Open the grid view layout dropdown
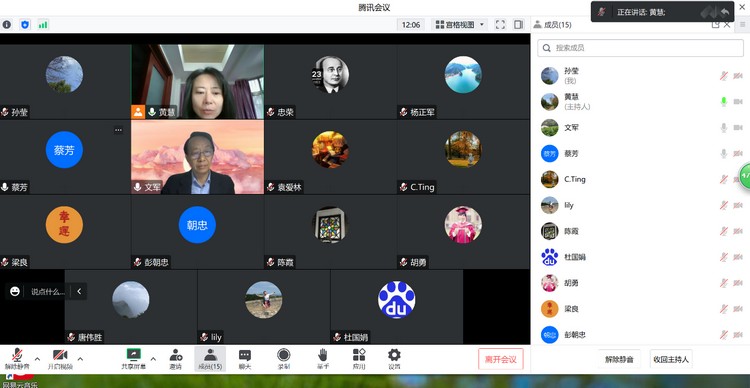Viewport: 750px width, 388px height. point(459,24)
